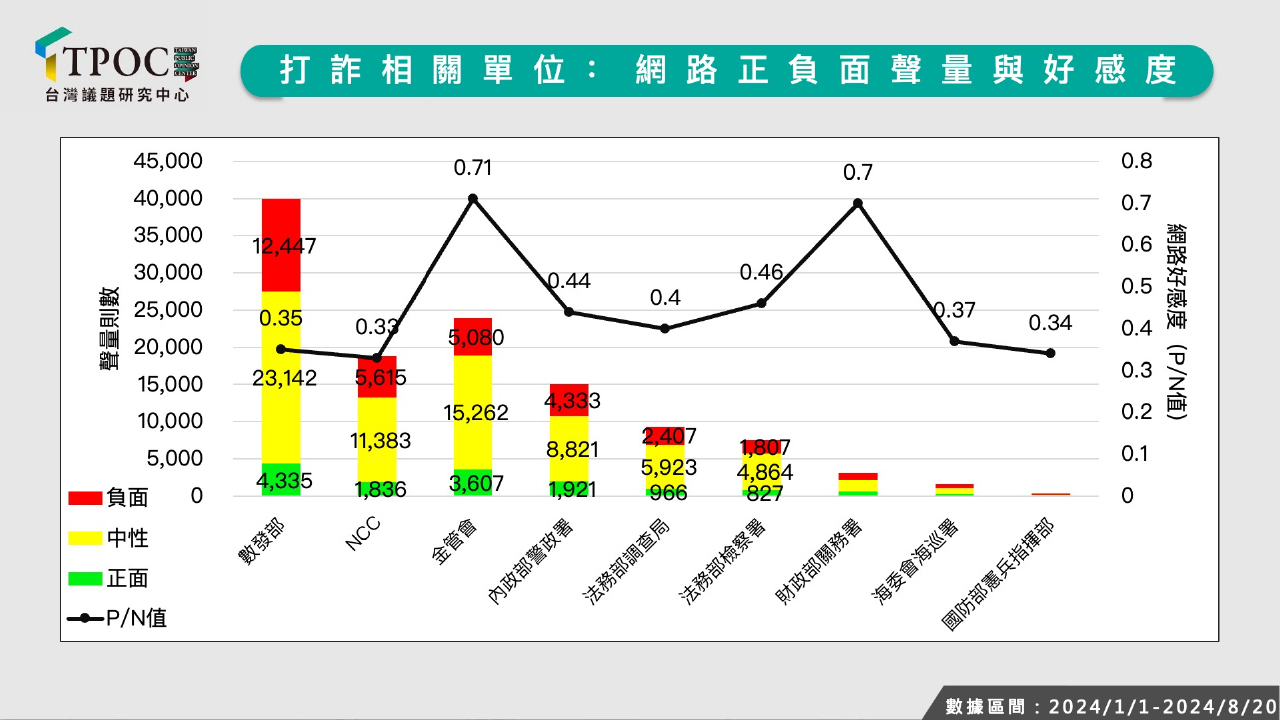Viewport: 1280px width, 720px height.
Task: Click the chart title banner 打詐相關單位
Action: pos(727,71)
